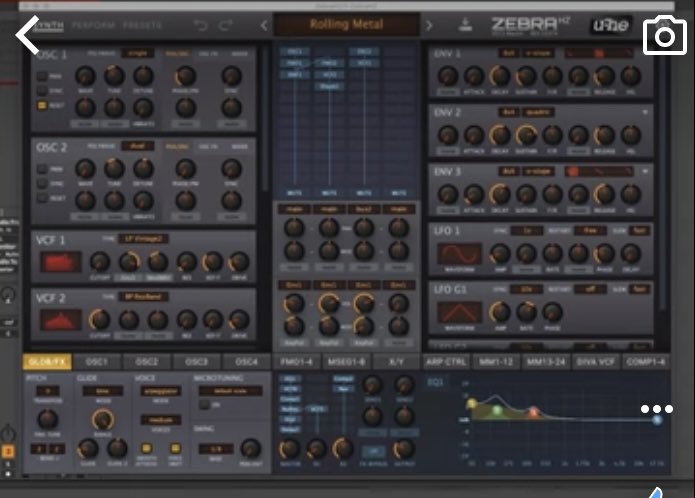
Task: Select the DIVA VCF tab
Action: click(x=596, y=362)
